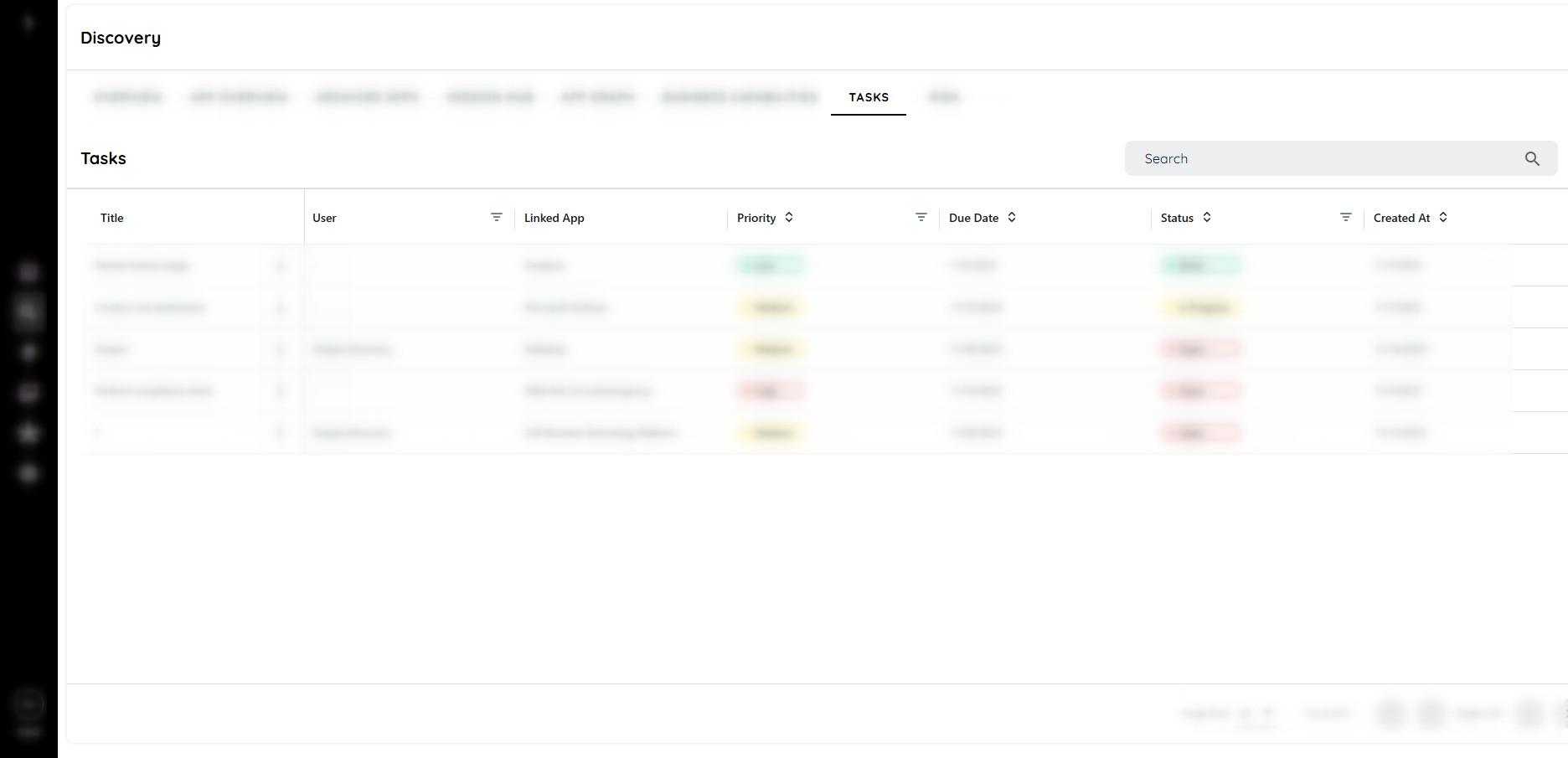1568x758 pixels.
Task: Click inside the Search input field
Action: [x=1298, y=158]
